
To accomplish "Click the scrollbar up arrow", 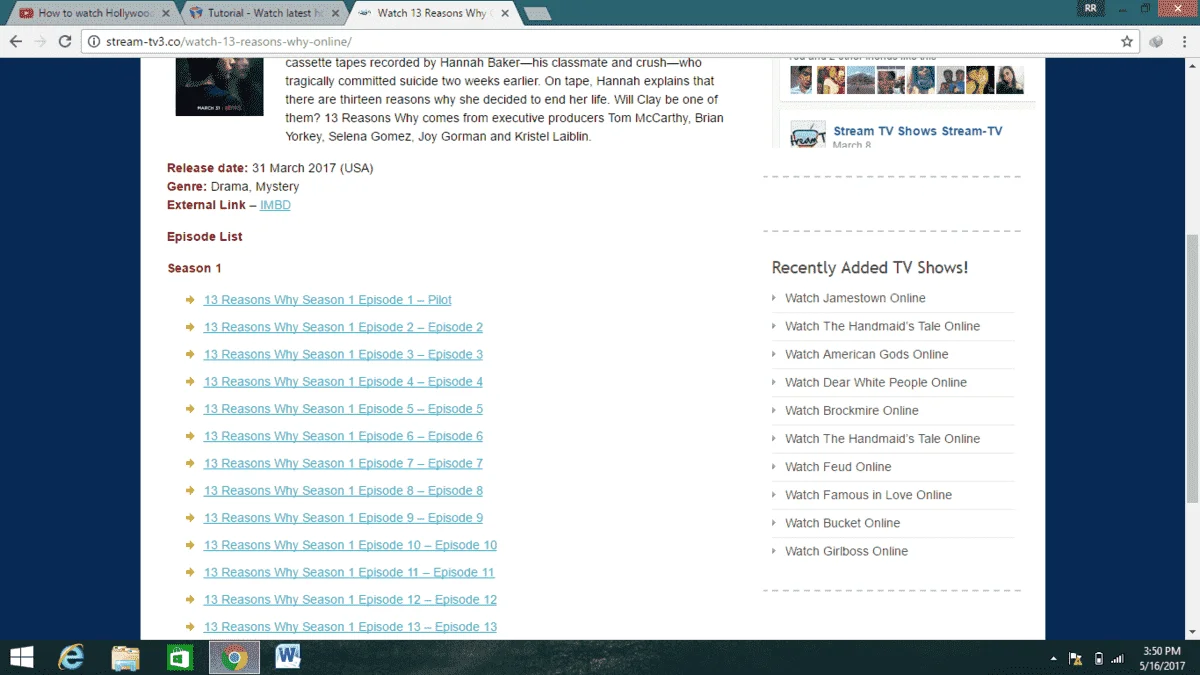I will pos(1192,66).
